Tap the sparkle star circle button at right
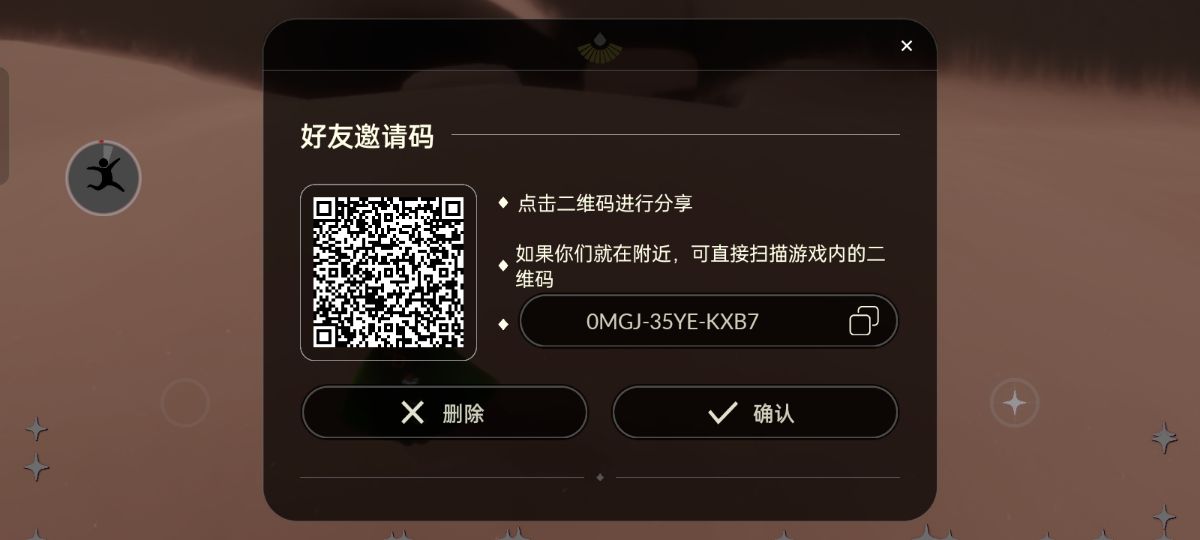 [1014, 403]
